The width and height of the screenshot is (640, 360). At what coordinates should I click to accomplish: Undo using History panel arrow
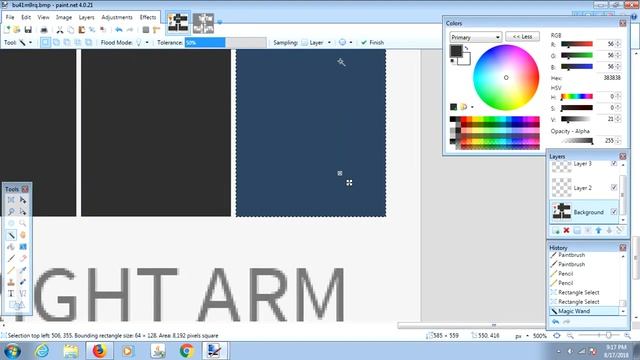556,322
